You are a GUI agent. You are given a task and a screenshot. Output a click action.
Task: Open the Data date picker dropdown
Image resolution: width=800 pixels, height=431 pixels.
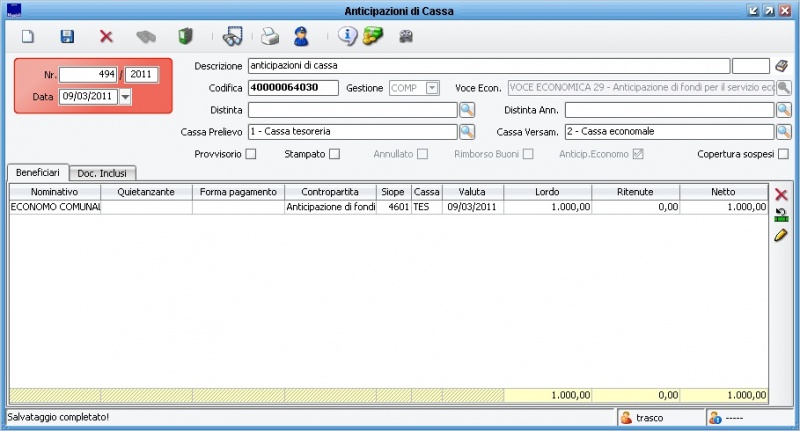coord(125,97)
